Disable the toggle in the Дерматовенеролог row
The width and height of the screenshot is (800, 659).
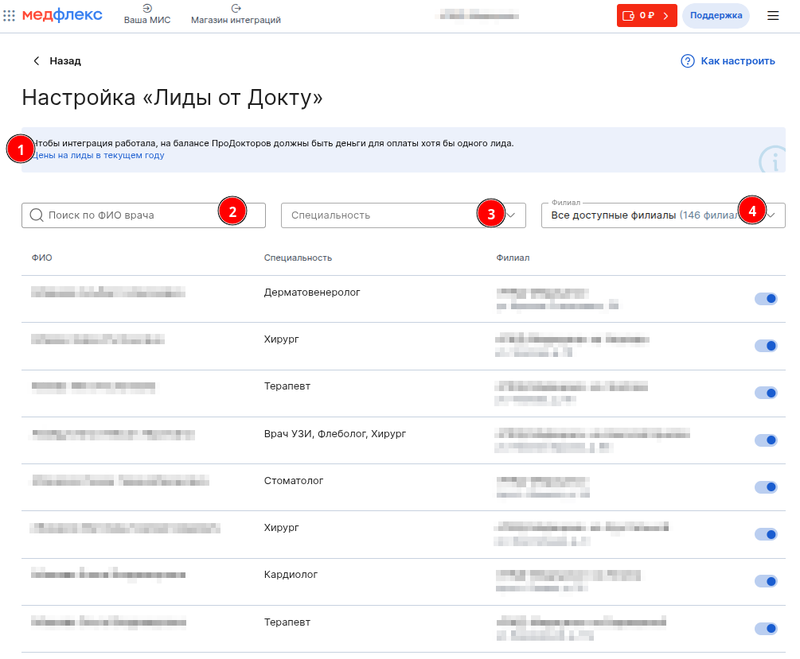click(766, 298)
